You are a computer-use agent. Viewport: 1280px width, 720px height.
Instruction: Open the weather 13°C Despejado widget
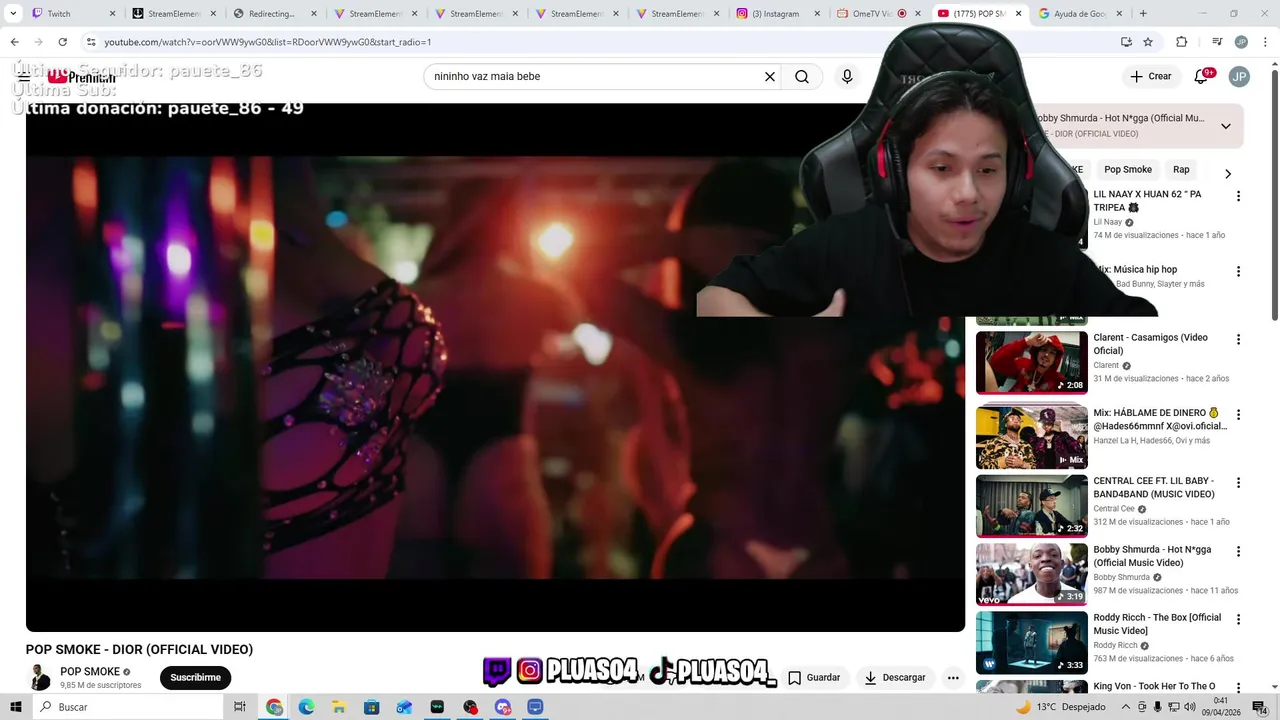(1061, 707)
